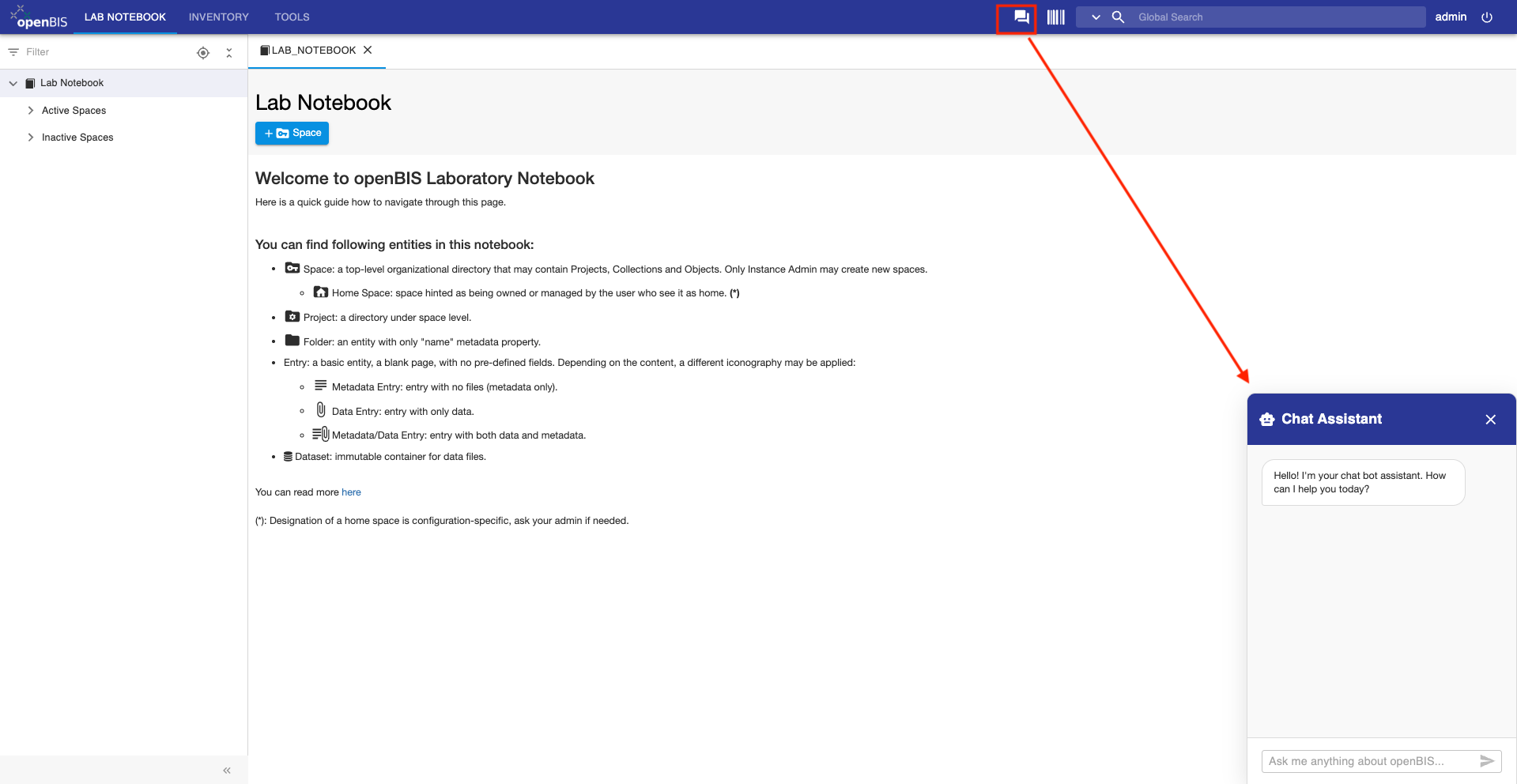Click the Global Search magnifier icon
The image size is (1517, 784).
coord(1118,17)
